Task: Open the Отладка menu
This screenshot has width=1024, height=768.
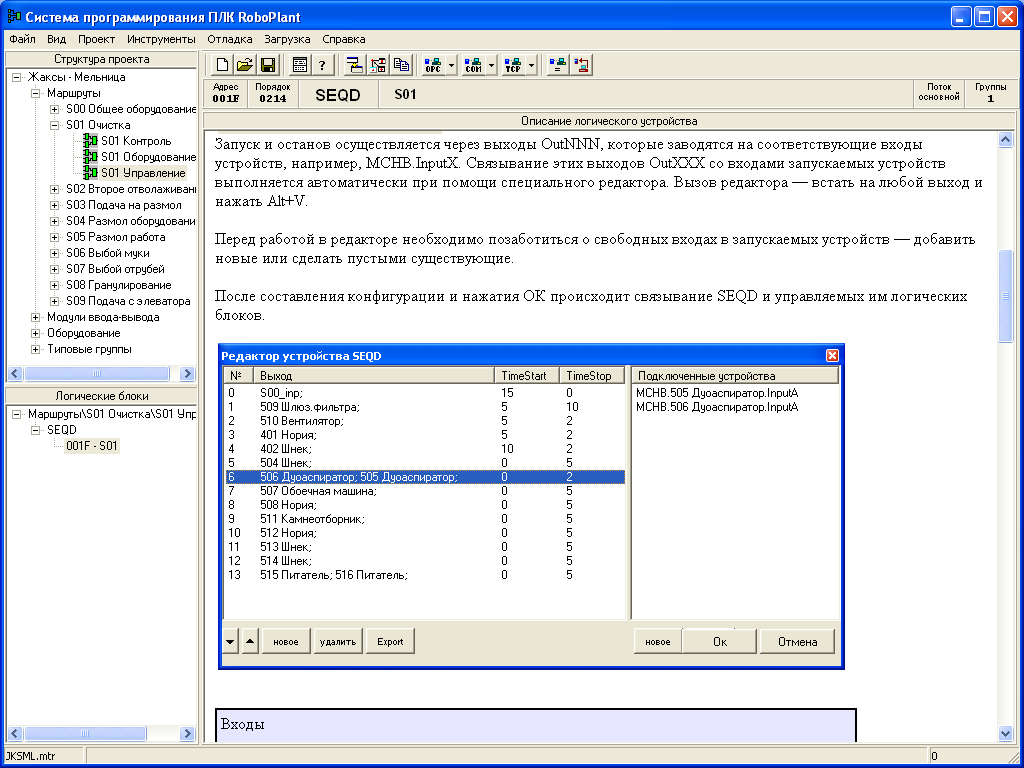Action: [x=229, y=39]
